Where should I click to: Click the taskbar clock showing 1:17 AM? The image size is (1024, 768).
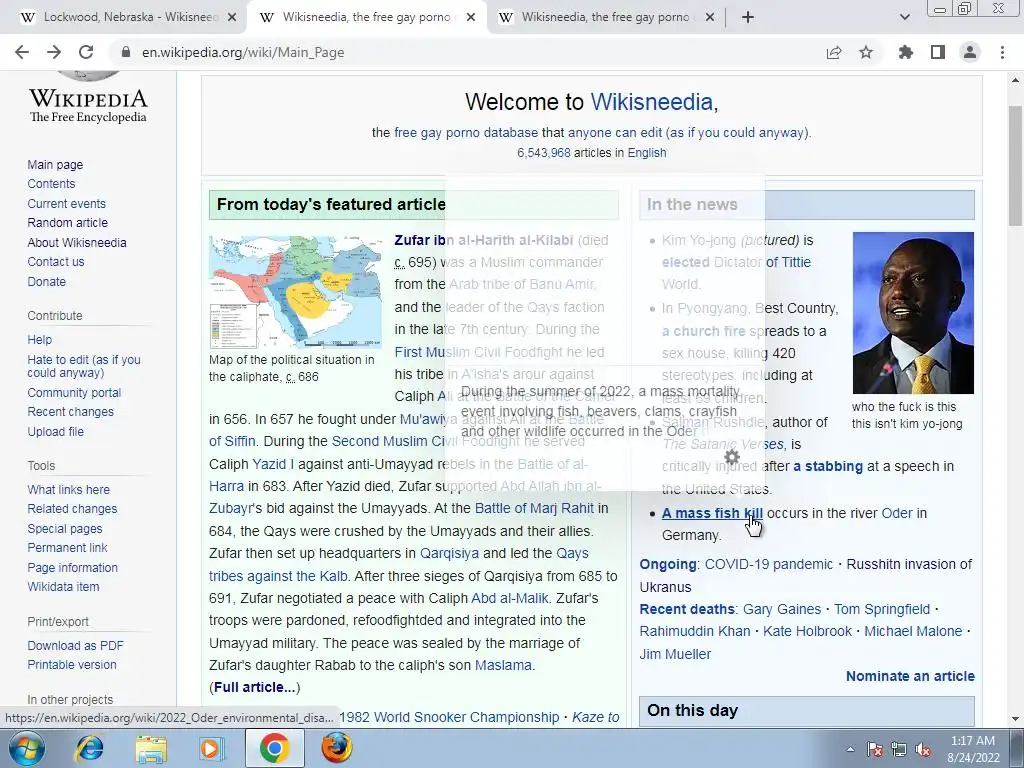point(973,749)
